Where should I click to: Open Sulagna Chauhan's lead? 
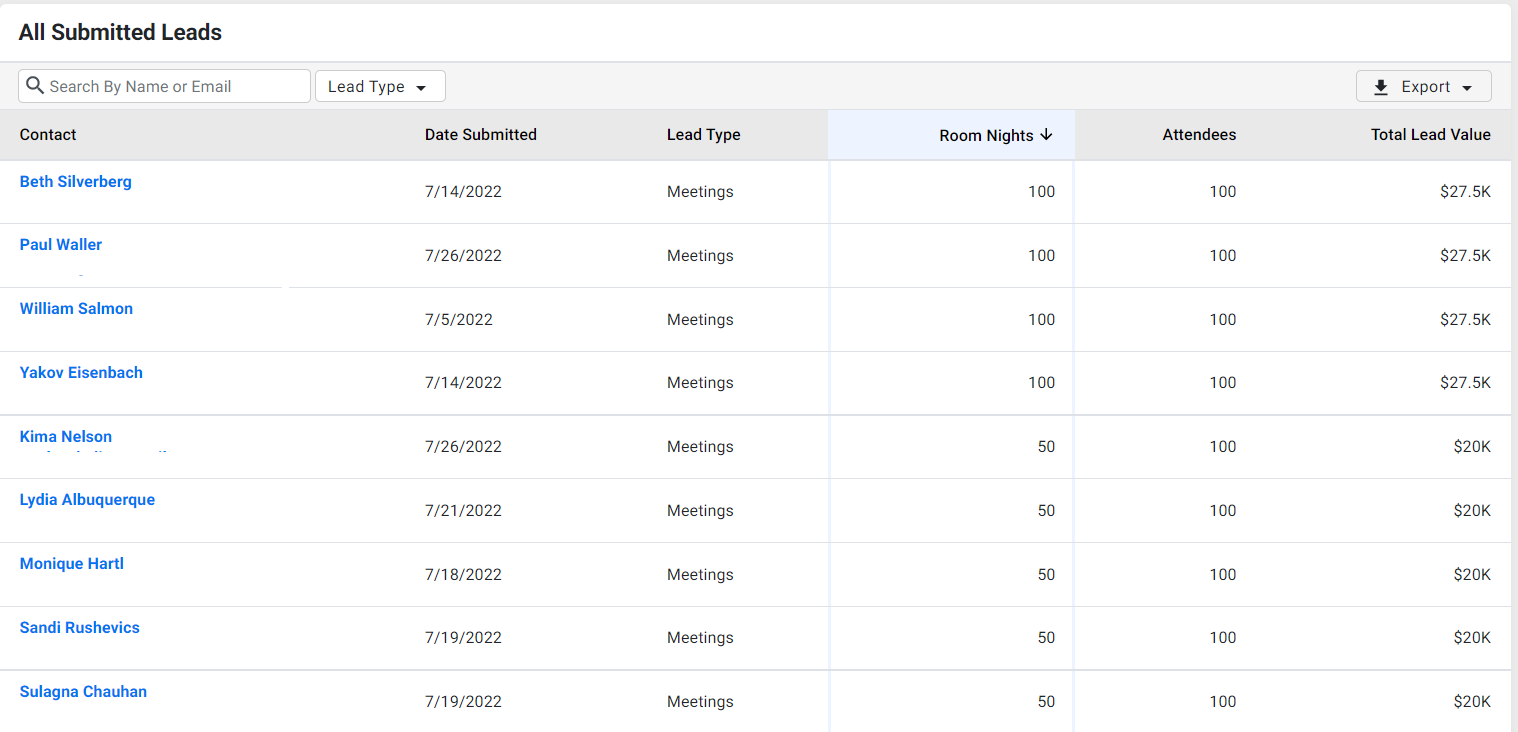point(83,692)
